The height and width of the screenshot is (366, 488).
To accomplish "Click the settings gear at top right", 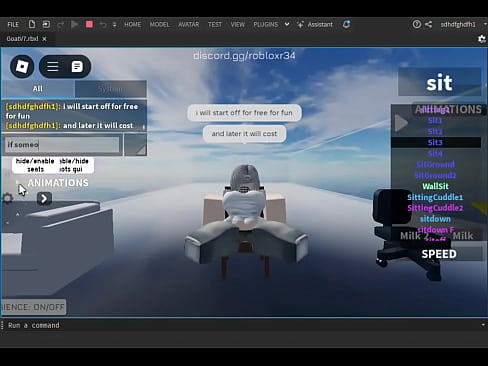I will (482, 39).
